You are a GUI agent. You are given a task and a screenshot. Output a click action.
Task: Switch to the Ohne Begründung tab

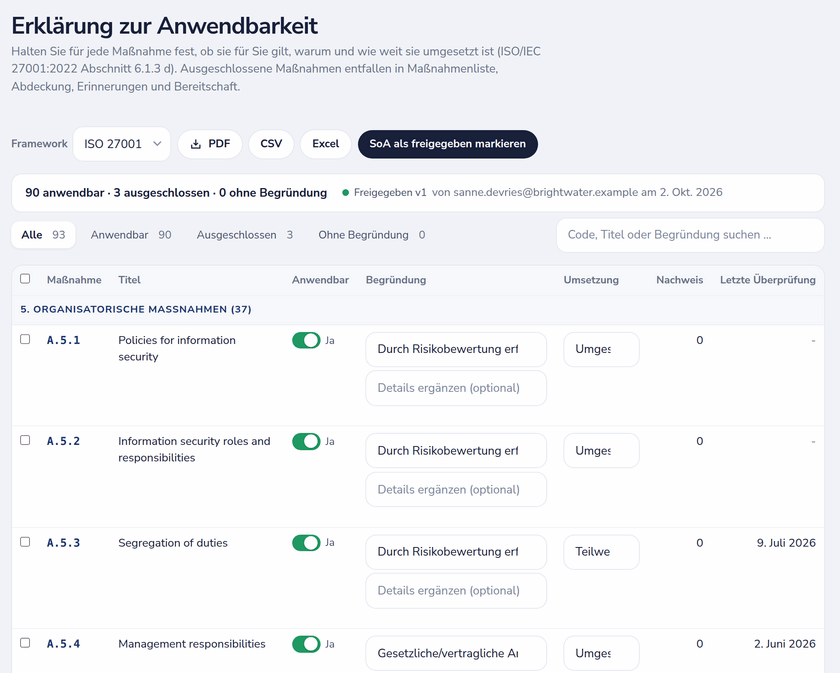click(x=372, y=235)
